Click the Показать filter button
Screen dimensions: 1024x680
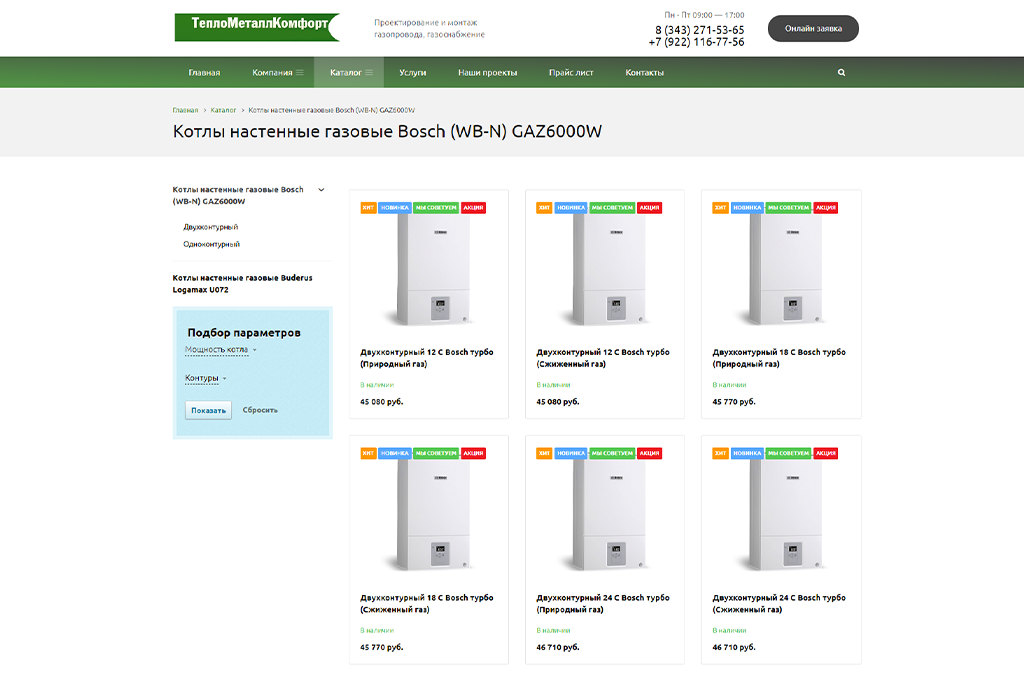[208, 410]
